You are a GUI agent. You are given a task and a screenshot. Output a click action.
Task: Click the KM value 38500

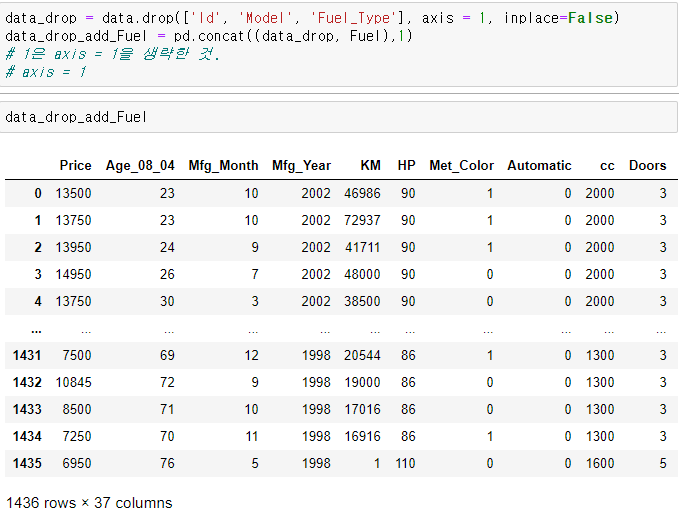362,301
